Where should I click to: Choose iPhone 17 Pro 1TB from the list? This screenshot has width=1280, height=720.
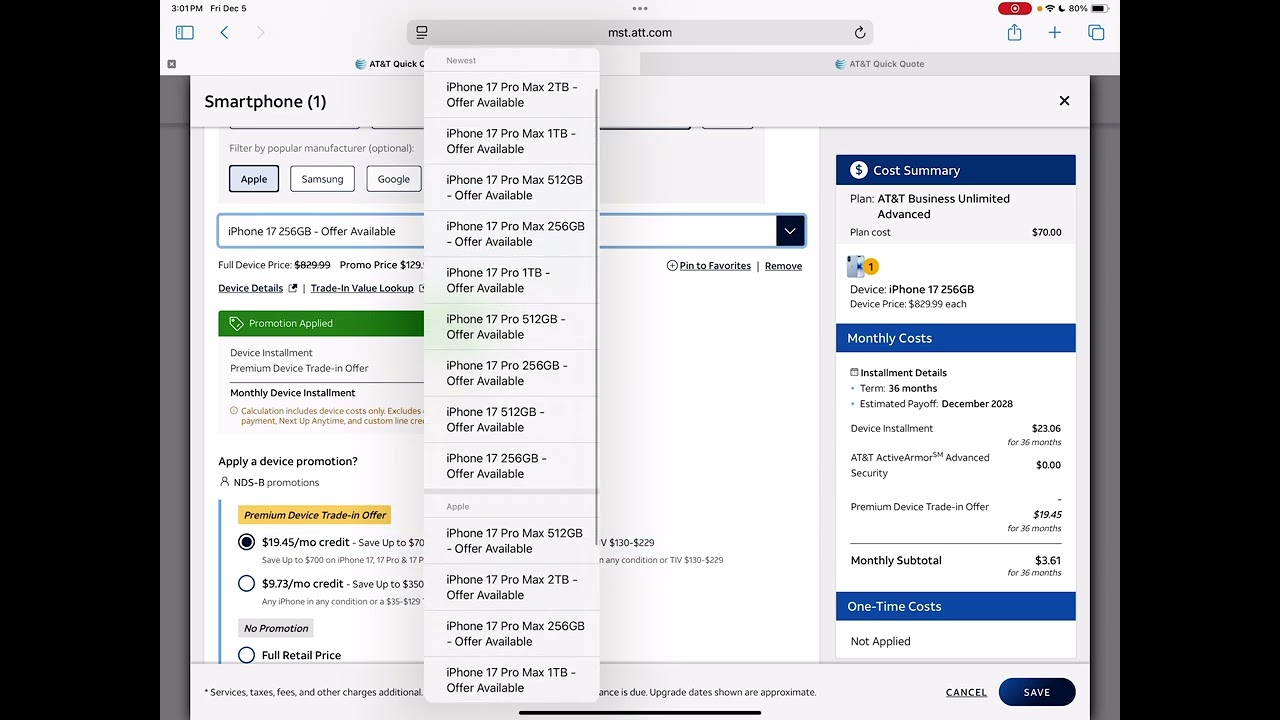(x=511, y=280)
